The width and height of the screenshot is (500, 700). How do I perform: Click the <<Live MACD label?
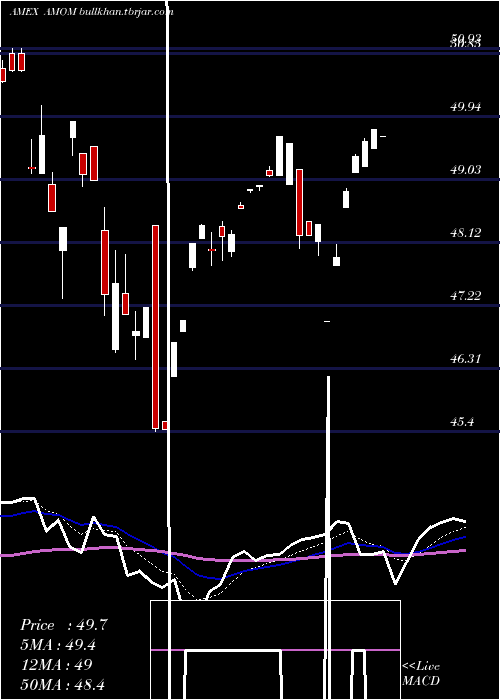[421, 673]
